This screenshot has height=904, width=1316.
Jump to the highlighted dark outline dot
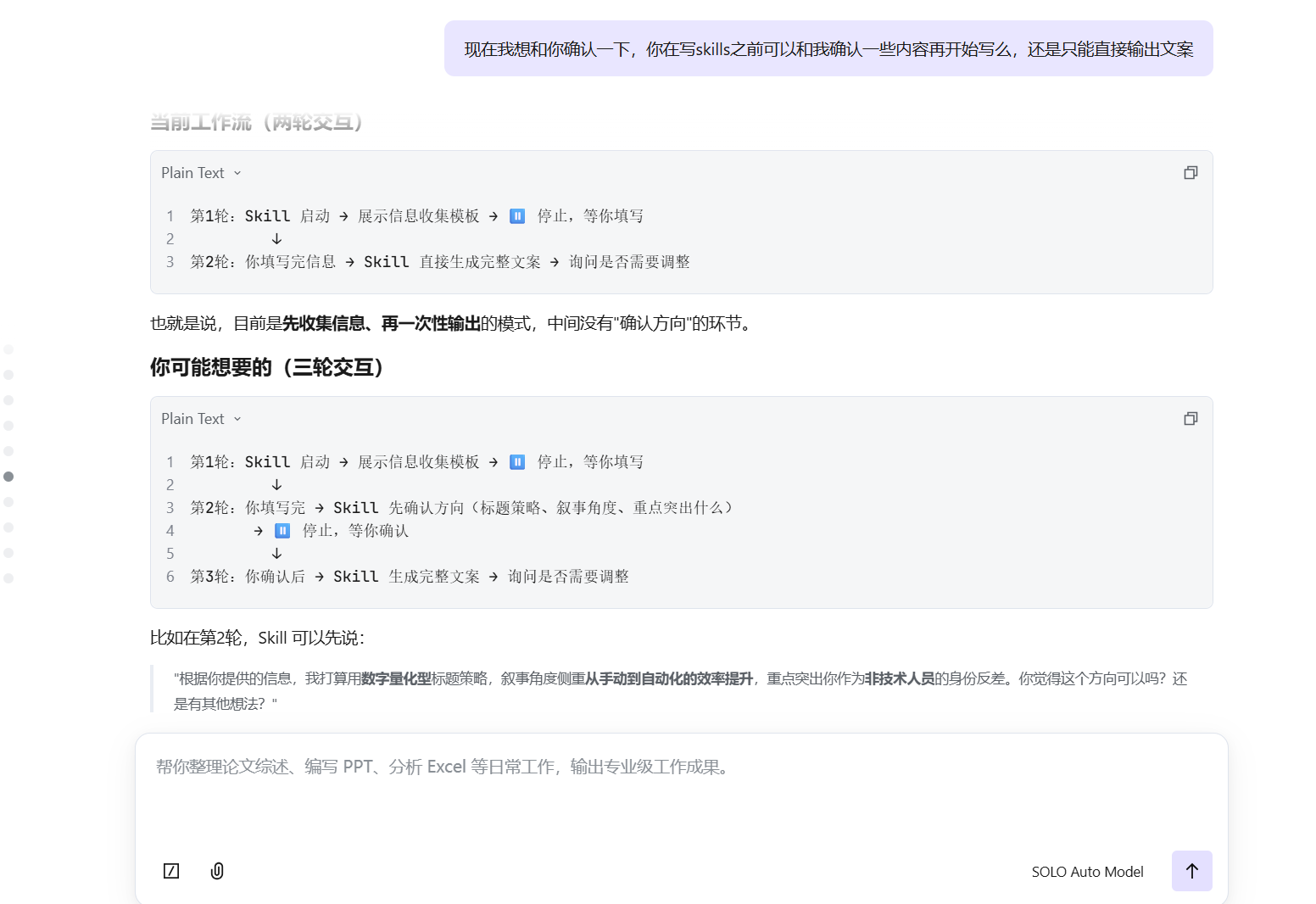click(8, 477)
